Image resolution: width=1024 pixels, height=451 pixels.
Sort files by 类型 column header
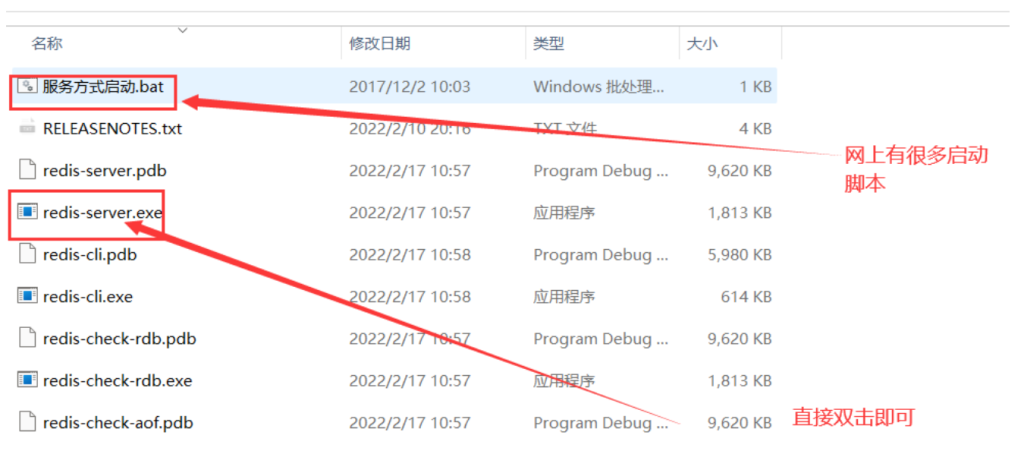point(549,44)
